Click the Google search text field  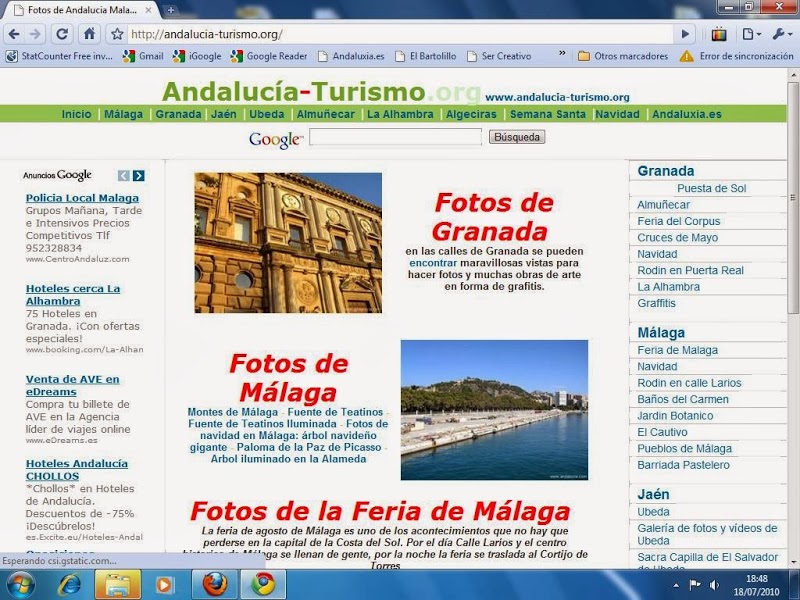(x=395, y=137)
